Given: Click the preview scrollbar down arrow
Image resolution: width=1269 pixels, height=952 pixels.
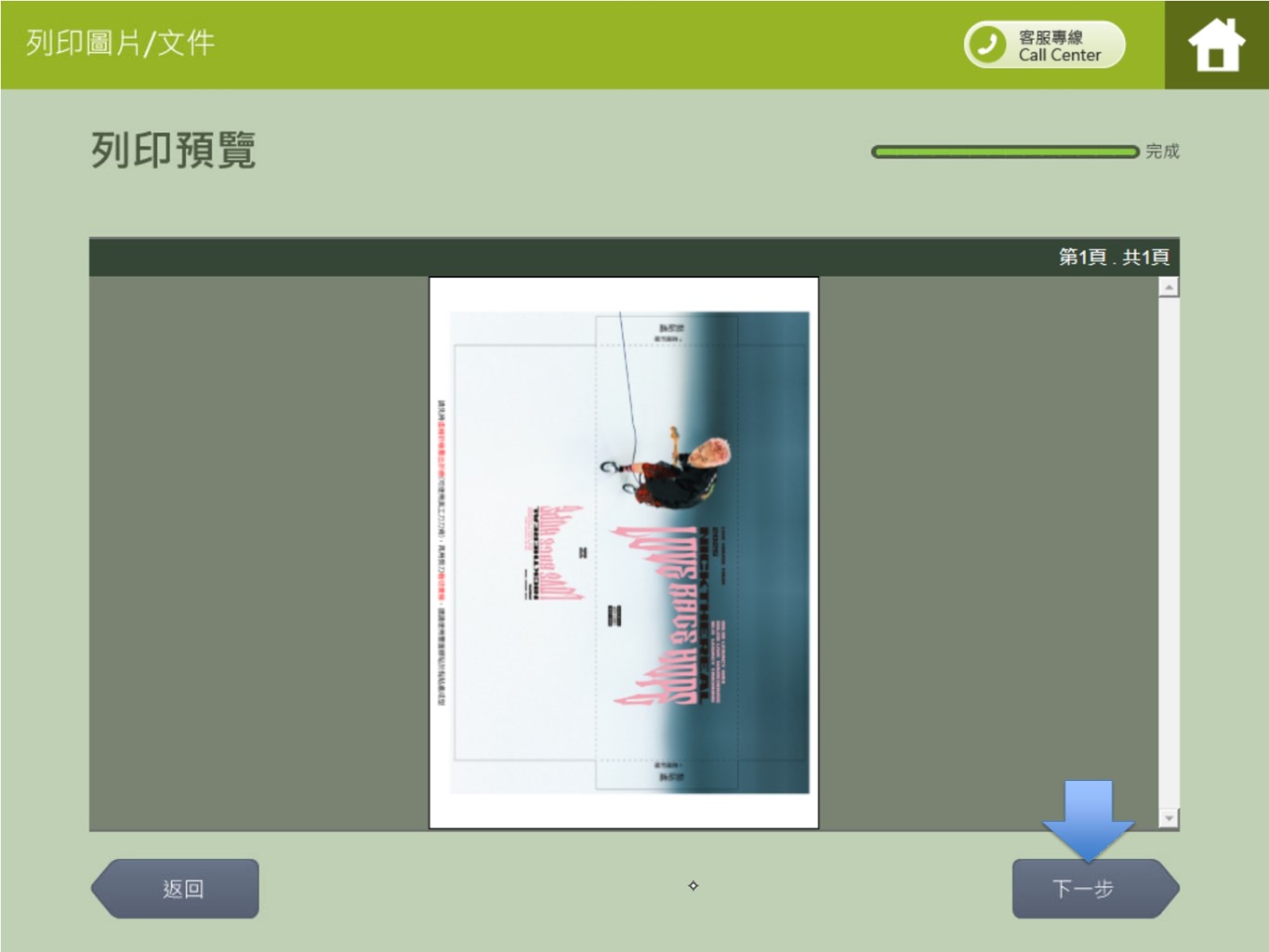Looking at the screenshot, I should [1169, 818].
